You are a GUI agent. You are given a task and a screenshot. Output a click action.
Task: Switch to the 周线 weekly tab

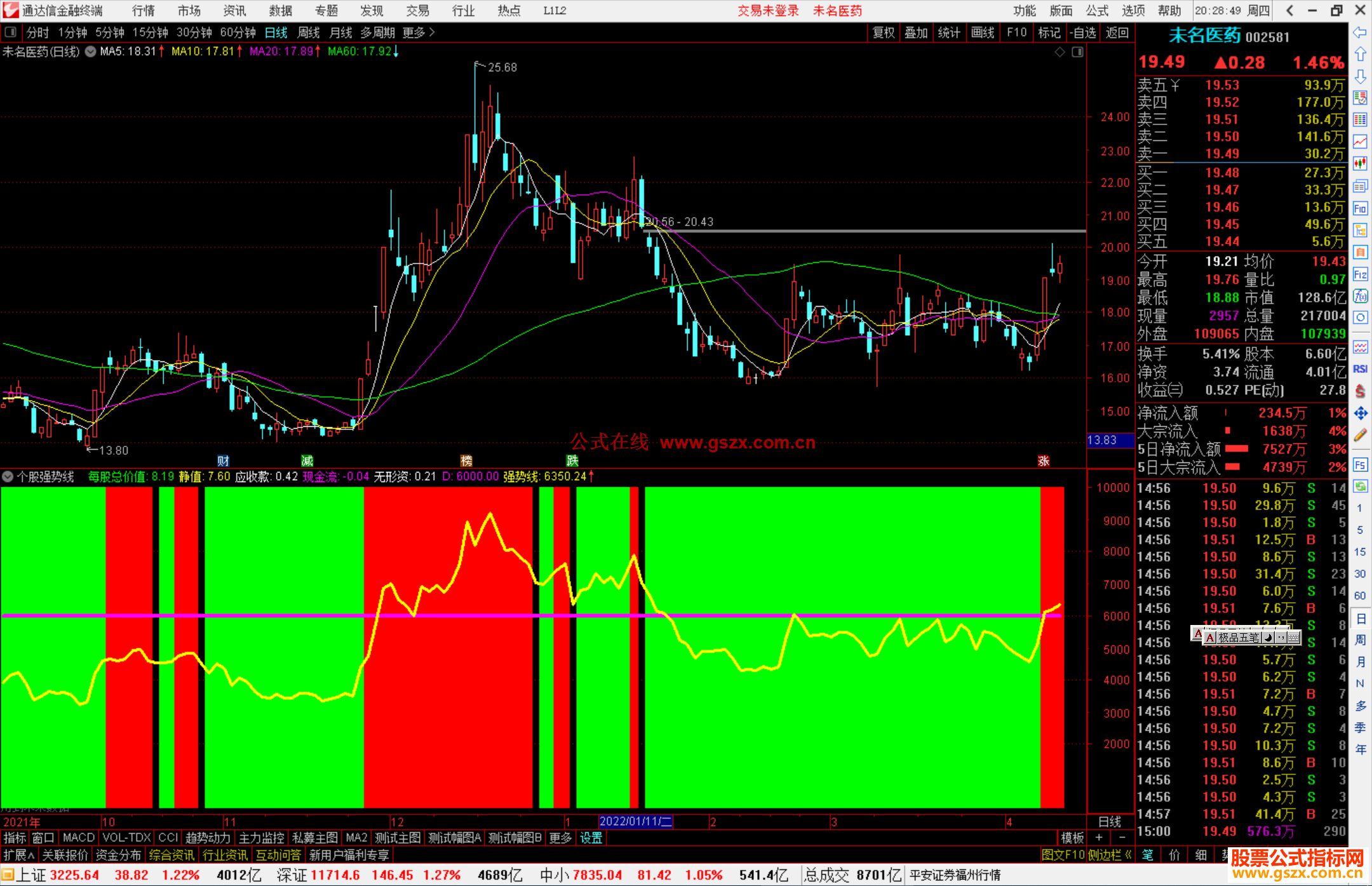pyautogui.click(x=309, y=32)
